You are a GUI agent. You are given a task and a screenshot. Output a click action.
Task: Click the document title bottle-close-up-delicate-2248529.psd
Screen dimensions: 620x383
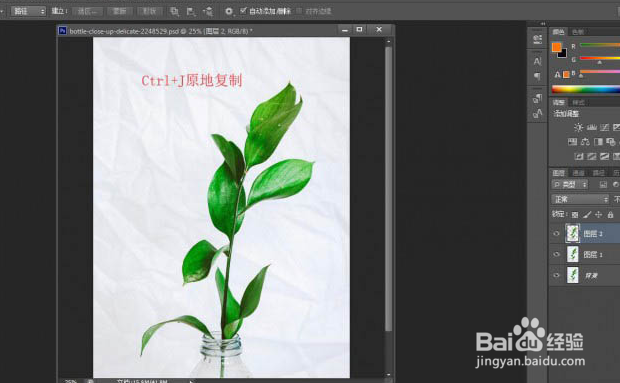[x=124, y=31]
